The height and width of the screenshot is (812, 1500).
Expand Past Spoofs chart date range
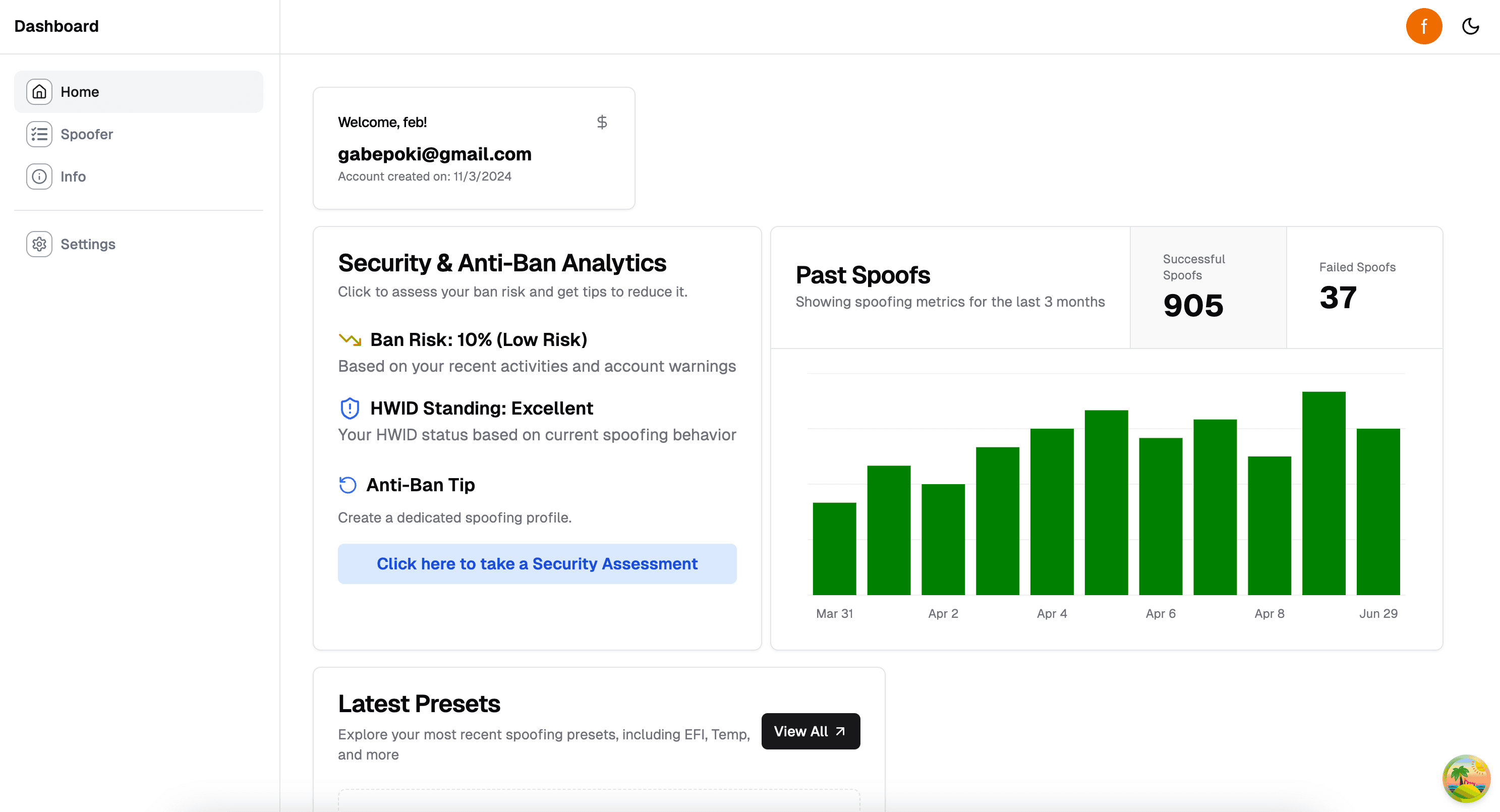(x=951, y=300)
